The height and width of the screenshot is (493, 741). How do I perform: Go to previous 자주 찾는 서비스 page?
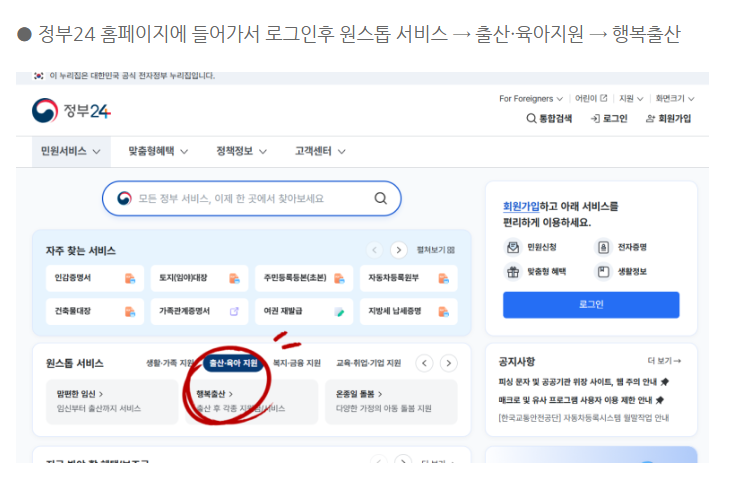(x=374, y=250)
